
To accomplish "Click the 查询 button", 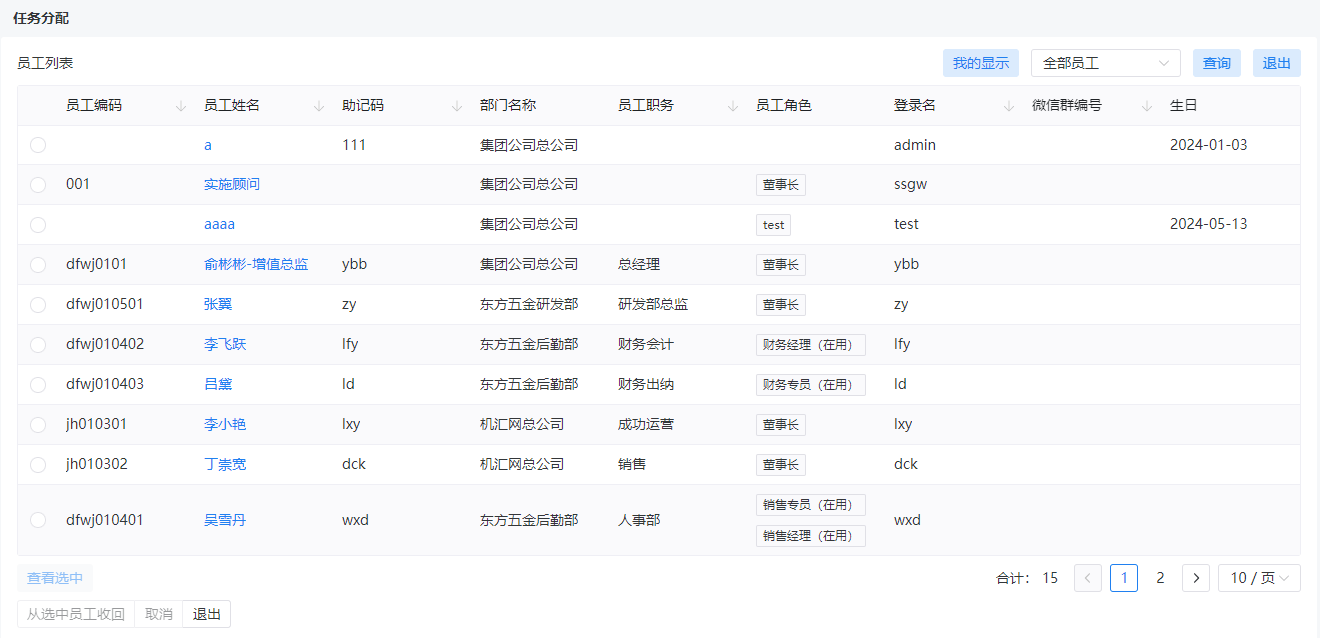I will point(1217,63).
